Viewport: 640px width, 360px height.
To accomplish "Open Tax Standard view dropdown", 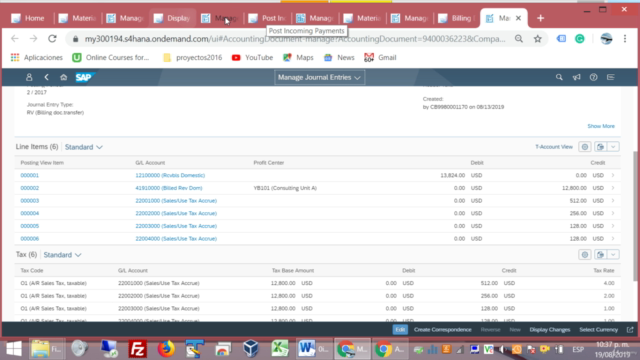I will tap(62, 255).
